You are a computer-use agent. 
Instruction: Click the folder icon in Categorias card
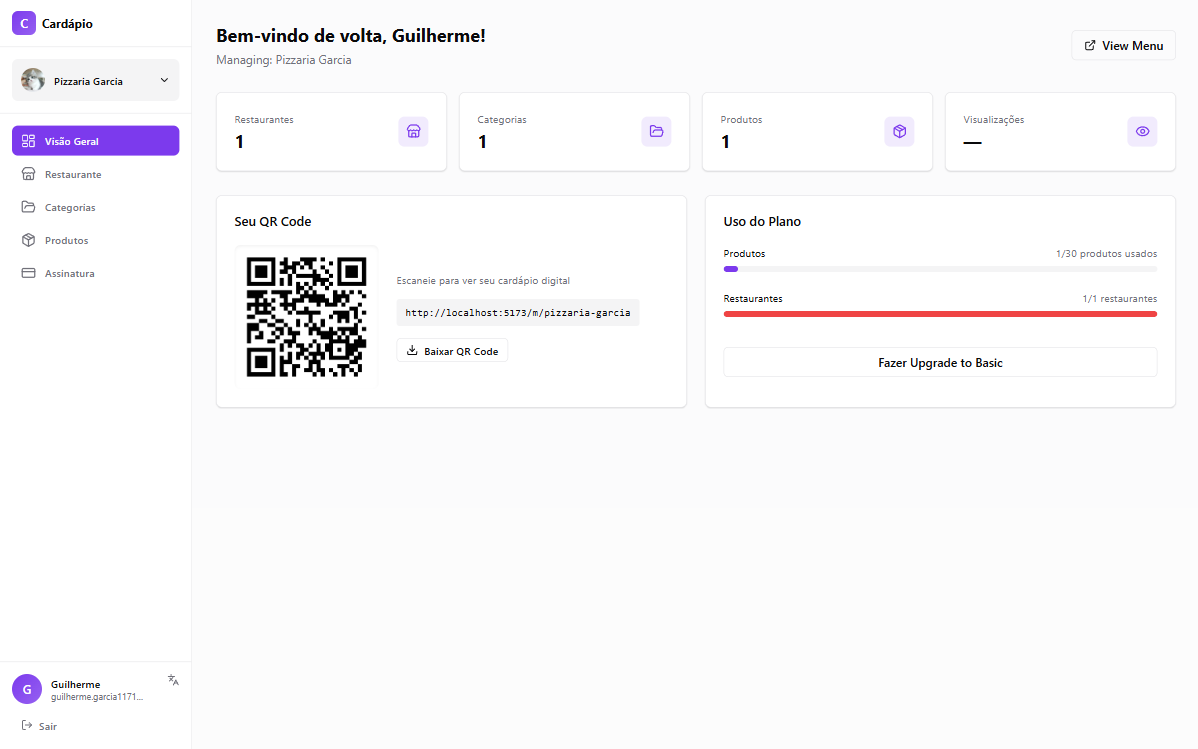tap(656, 131)
